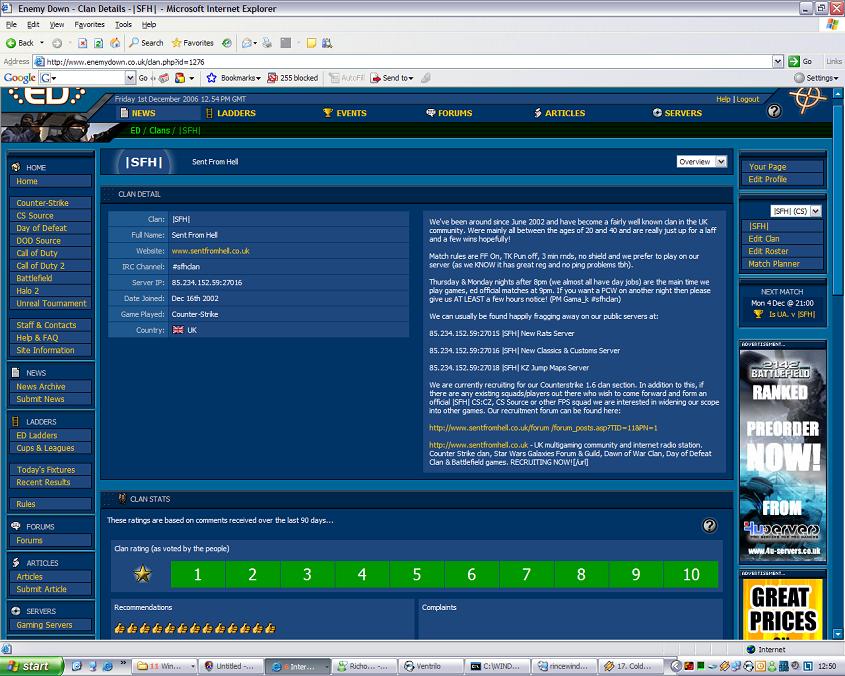Click the help icon in the Clan Stats section
Image resolution: width=845 pixels, height=676 pixels.
710,526
